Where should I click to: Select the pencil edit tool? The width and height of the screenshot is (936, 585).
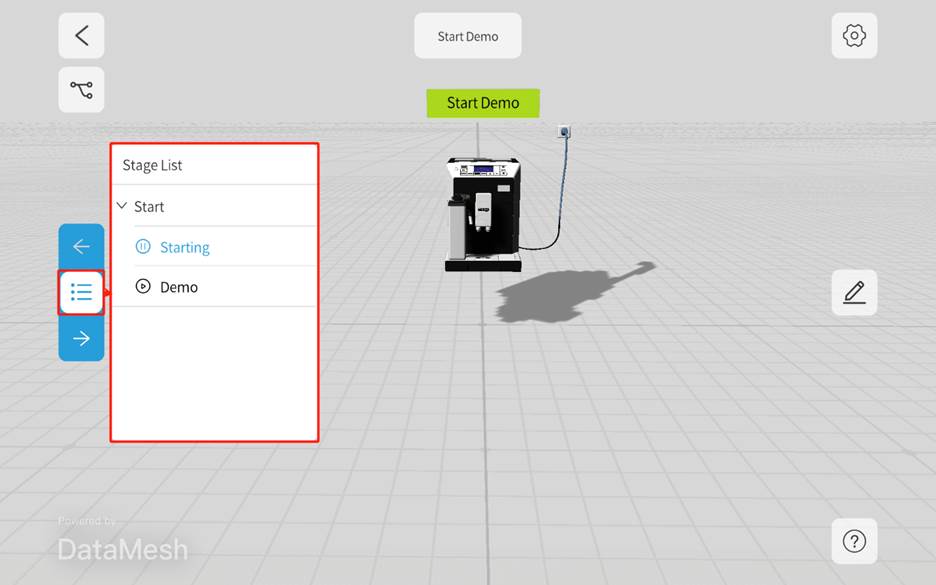[853, 292]
